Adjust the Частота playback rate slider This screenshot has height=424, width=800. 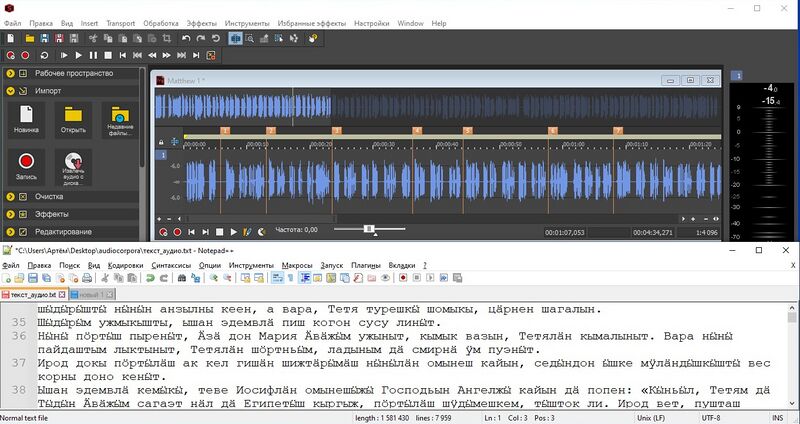point(370,229)
